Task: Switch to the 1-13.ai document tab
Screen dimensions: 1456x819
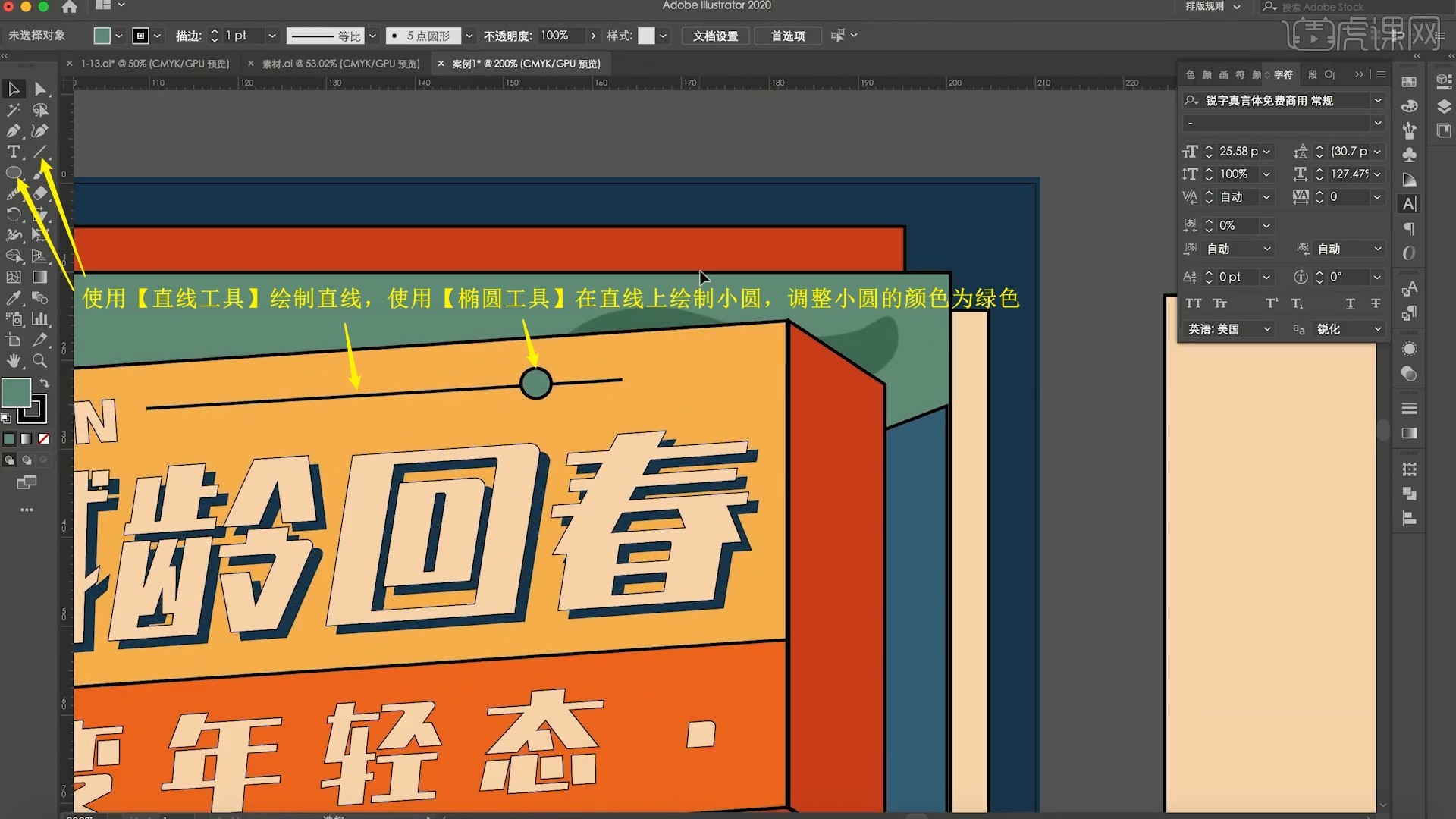Action: [155, 64]
